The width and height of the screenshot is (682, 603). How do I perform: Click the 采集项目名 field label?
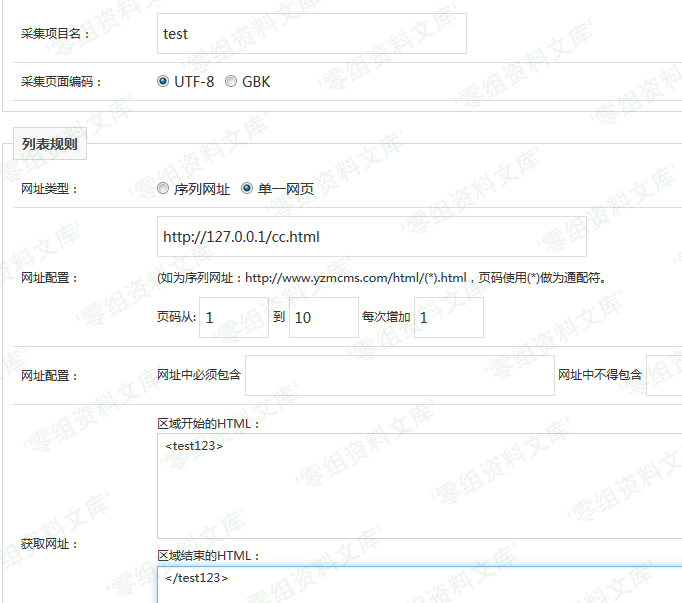(x=56, y=34)
